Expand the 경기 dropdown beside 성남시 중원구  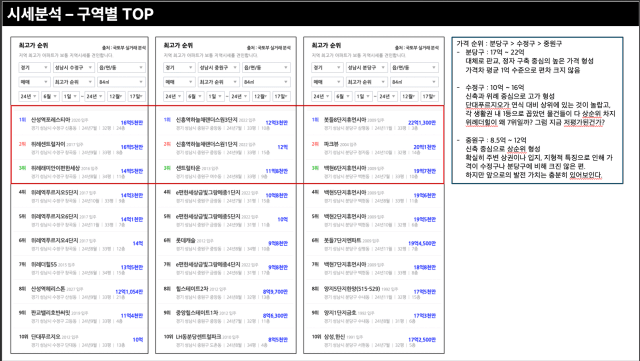[179, 67]
